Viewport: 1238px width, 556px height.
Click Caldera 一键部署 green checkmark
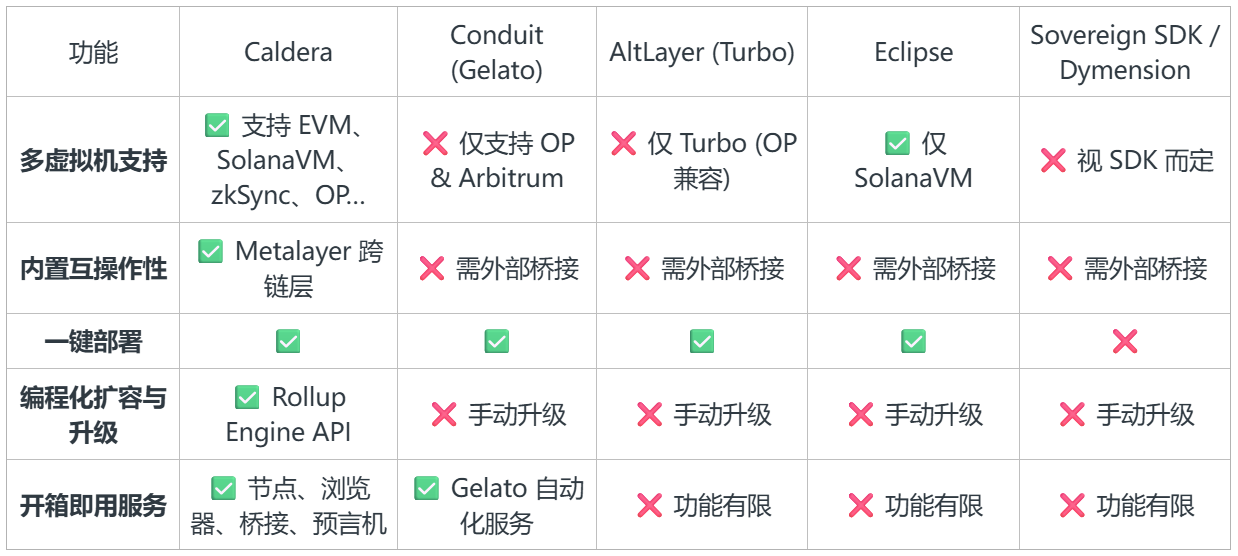tap(288, 342)
